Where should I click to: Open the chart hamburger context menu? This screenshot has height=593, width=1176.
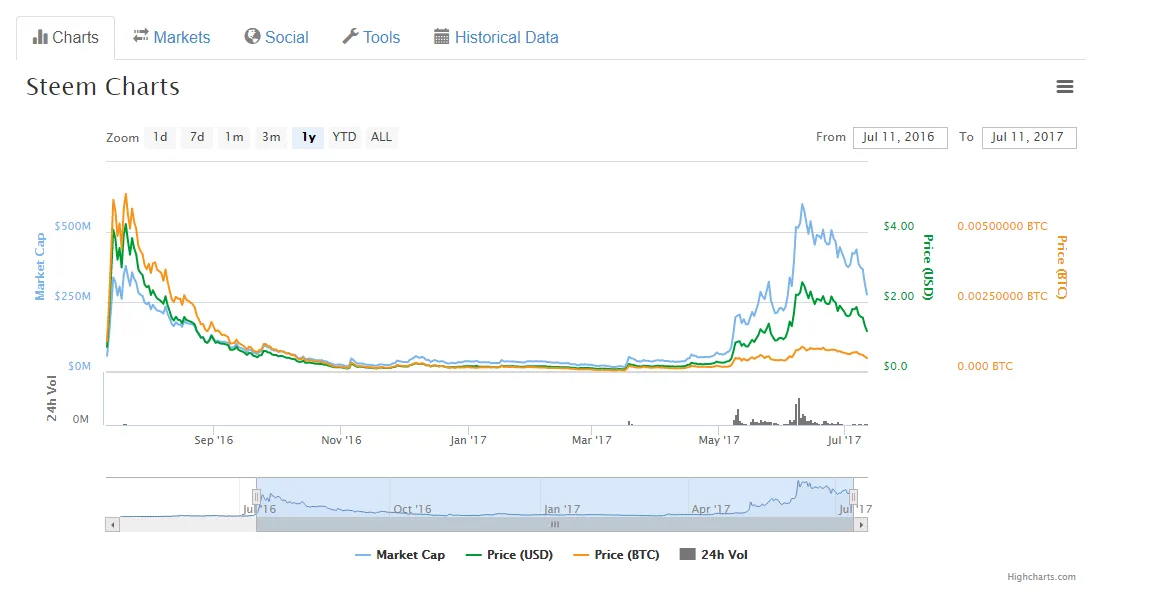pos(1064,87)
